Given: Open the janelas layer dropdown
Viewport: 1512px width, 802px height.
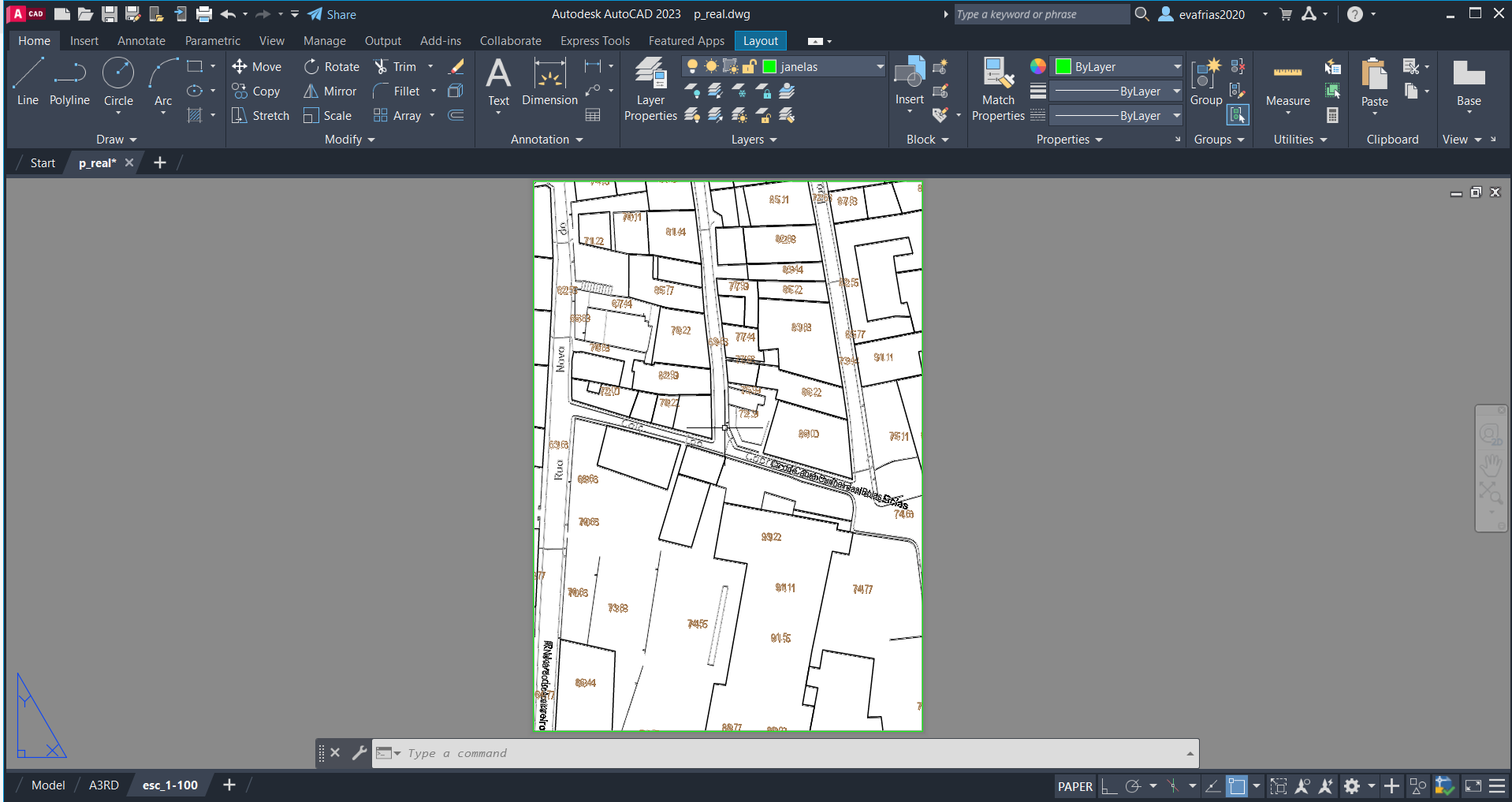Looking at the screenshot, I should 880,67.
